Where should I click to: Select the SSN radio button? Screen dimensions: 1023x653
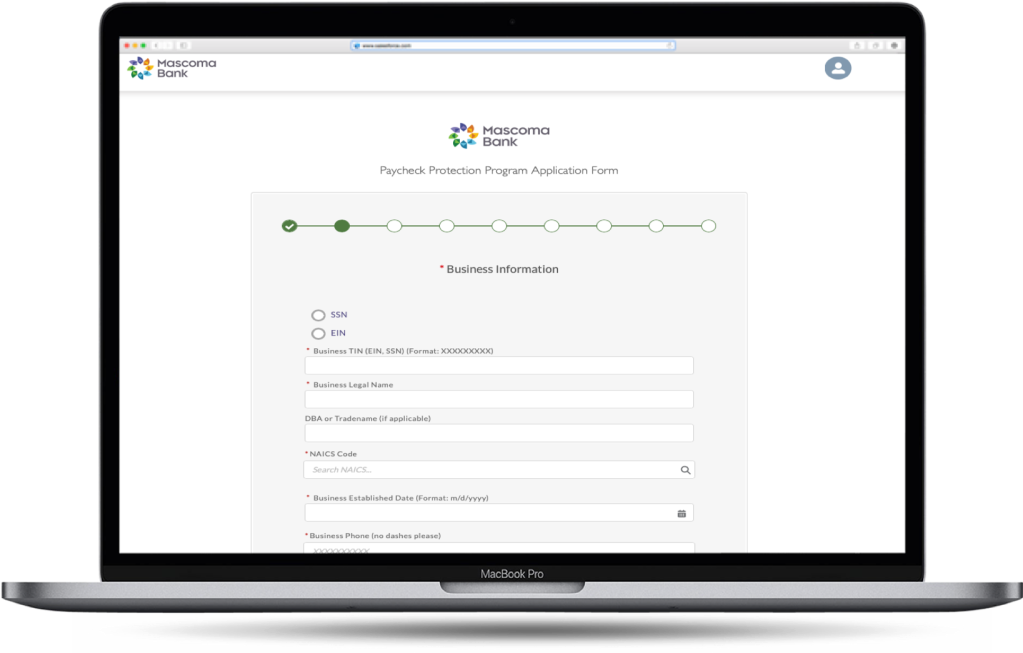[318, 315]
